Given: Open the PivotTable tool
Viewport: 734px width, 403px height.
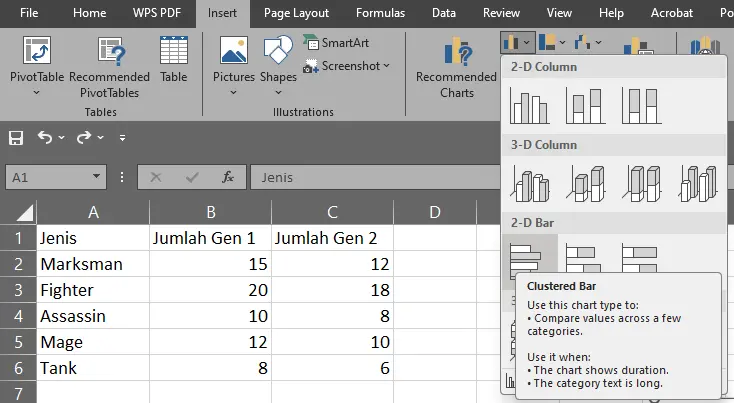Looking at the screenshot, I should click(37, 65).
